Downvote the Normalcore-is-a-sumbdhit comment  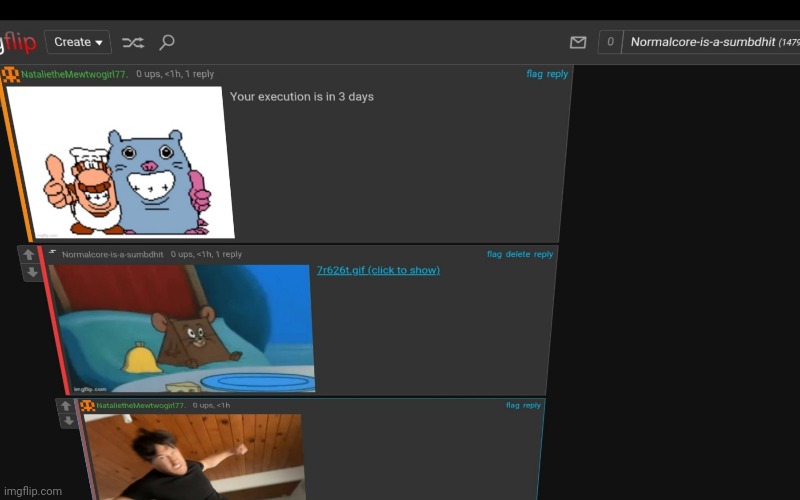(32, 272)
